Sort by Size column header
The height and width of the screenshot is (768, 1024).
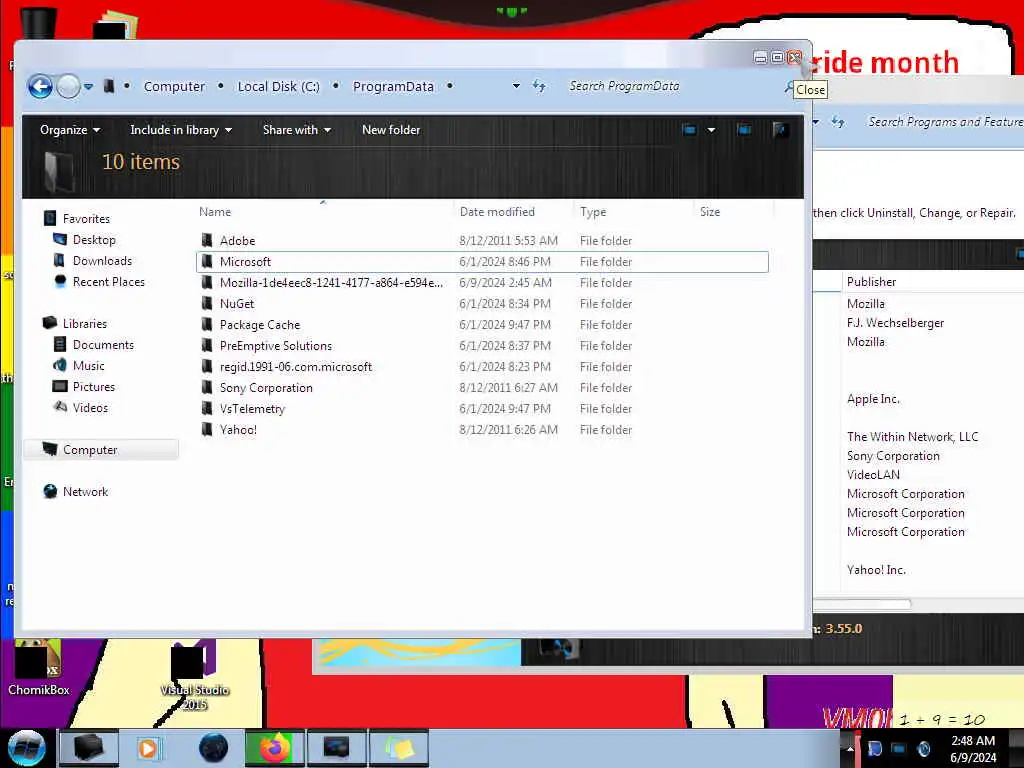pos(710,212)
